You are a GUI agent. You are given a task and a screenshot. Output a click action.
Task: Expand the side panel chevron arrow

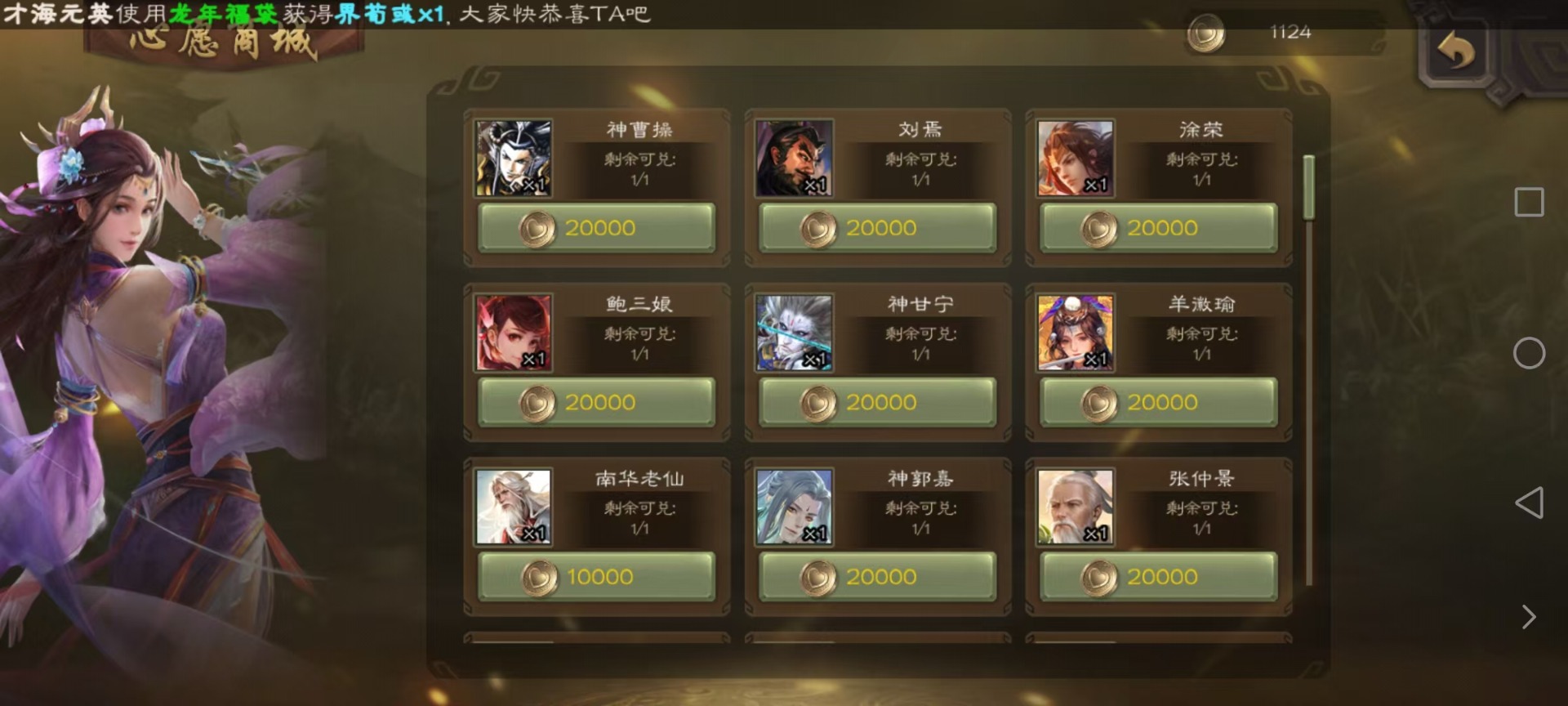(x=1529, y=616)
